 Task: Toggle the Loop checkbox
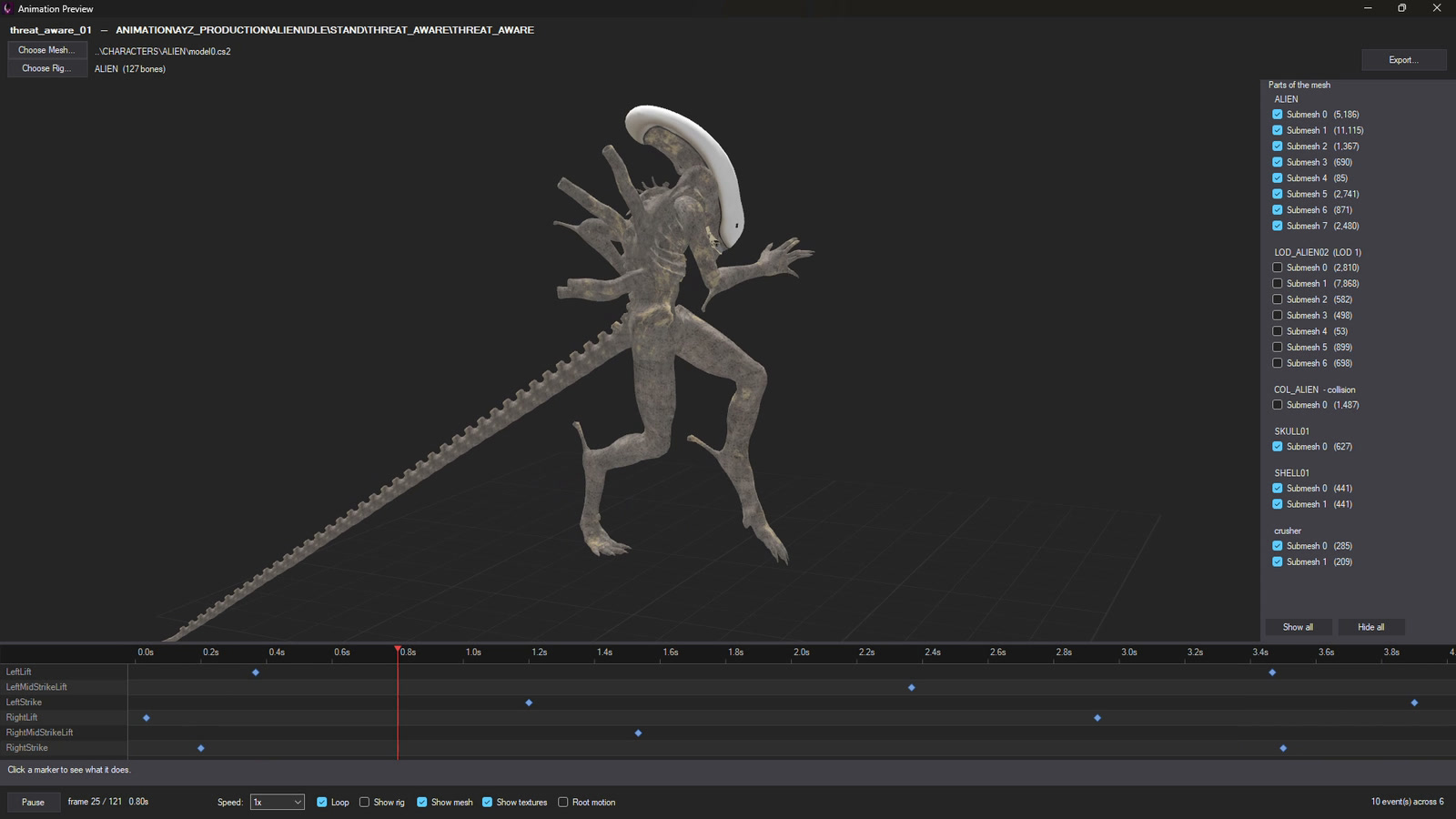tap(322, 802)
